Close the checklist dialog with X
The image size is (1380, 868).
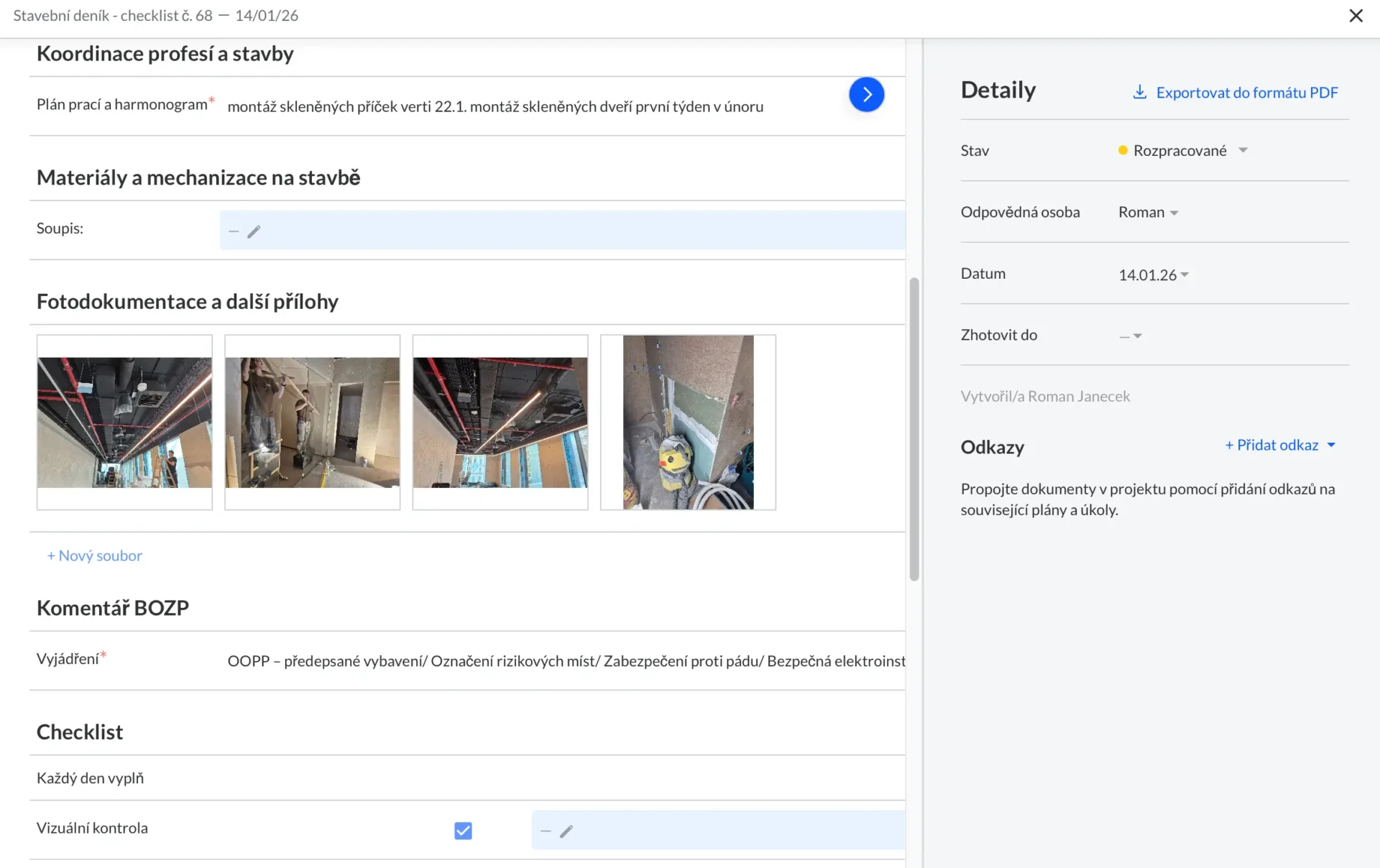[1356, 16]
